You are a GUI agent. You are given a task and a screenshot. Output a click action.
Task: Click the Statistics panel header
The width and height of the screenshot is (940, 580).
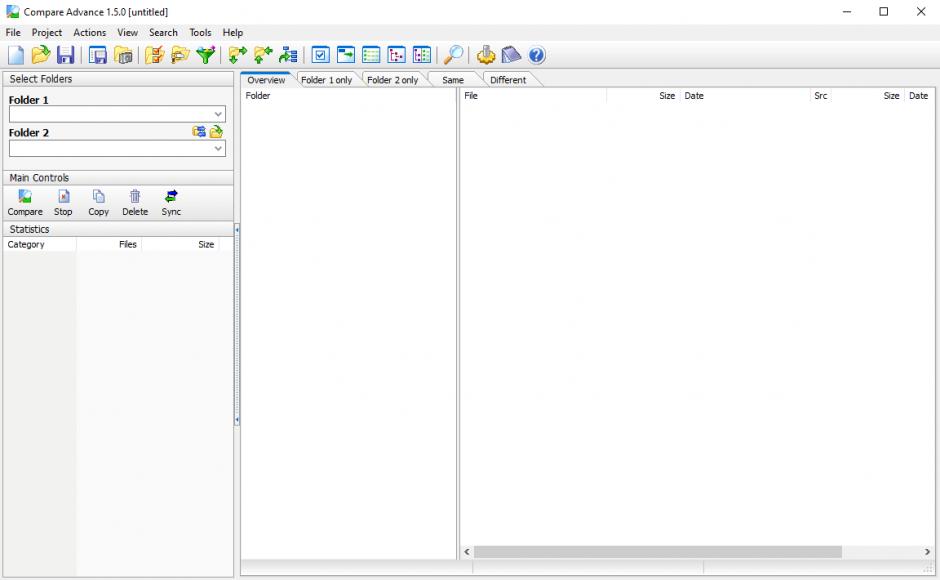coord(118,229)
